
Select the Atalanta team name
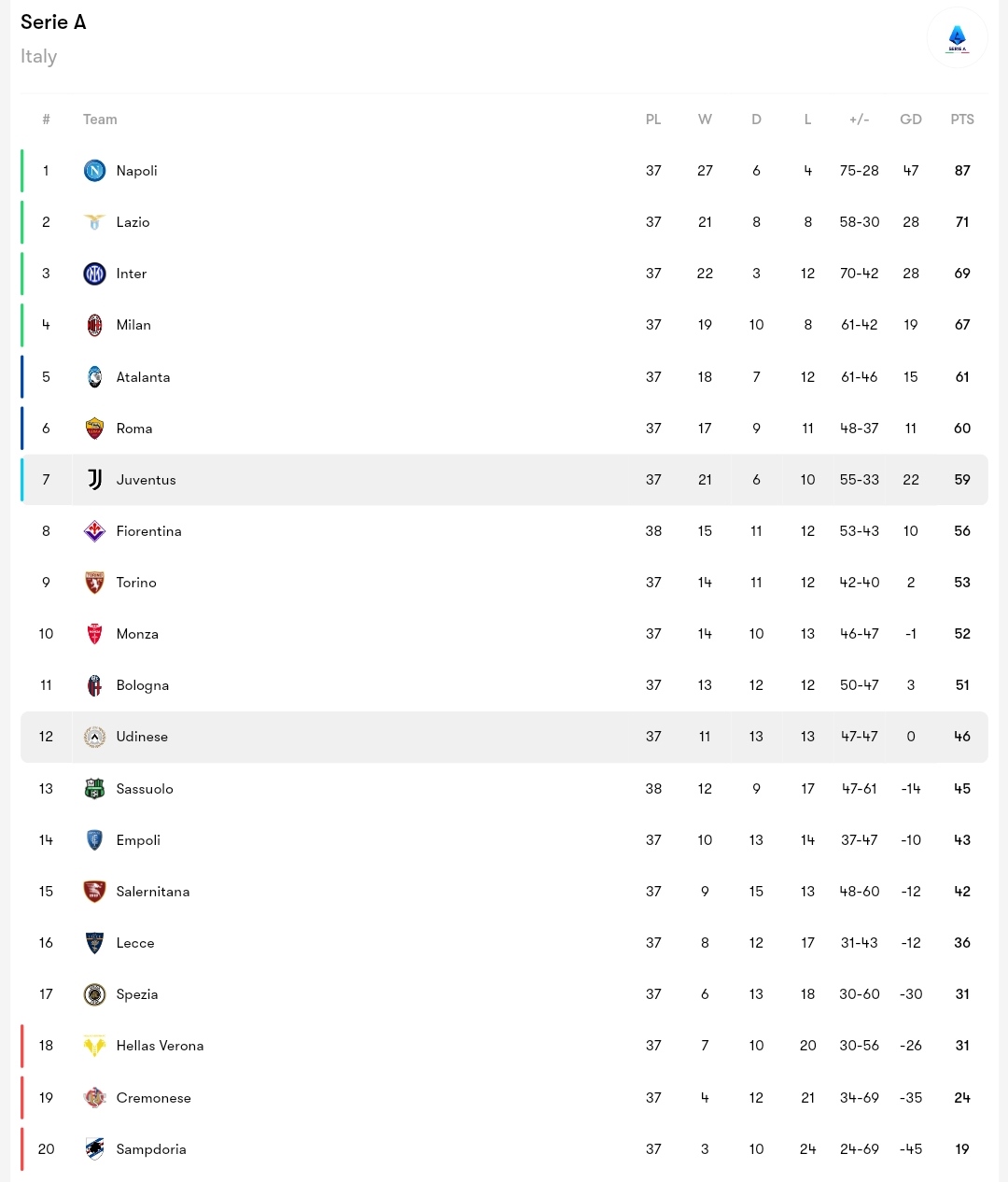pyautogui.click(x=143, y=377)
